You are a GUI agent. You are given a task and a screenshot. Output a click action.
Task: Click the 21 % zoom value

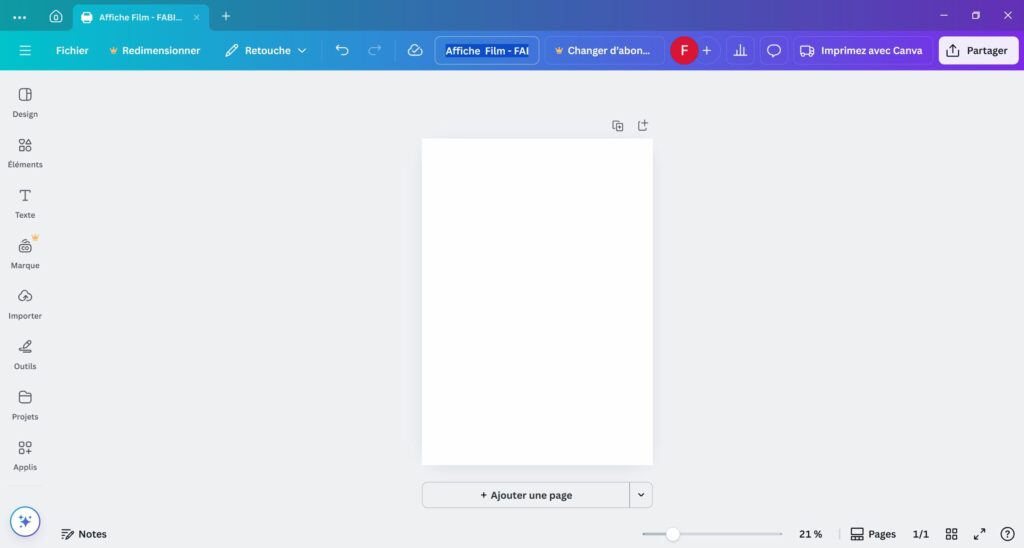click(x=810, y=534)
